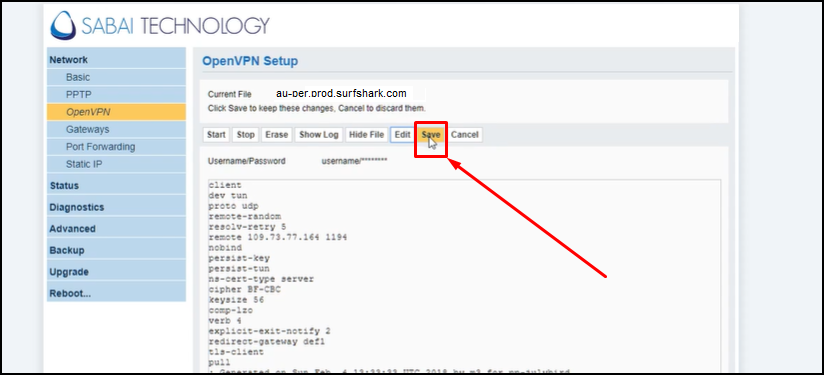Open the Backup section
The width and height of the screenshot is (824, 375).
(116, 250)
